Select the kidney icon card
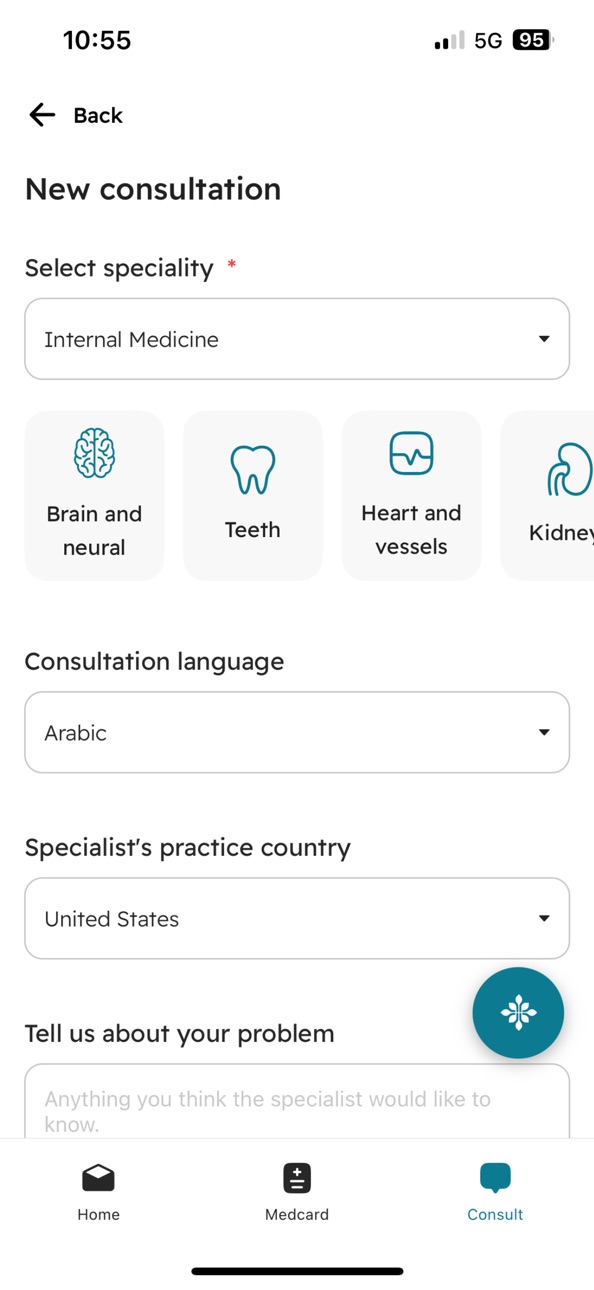 [547, 495]
